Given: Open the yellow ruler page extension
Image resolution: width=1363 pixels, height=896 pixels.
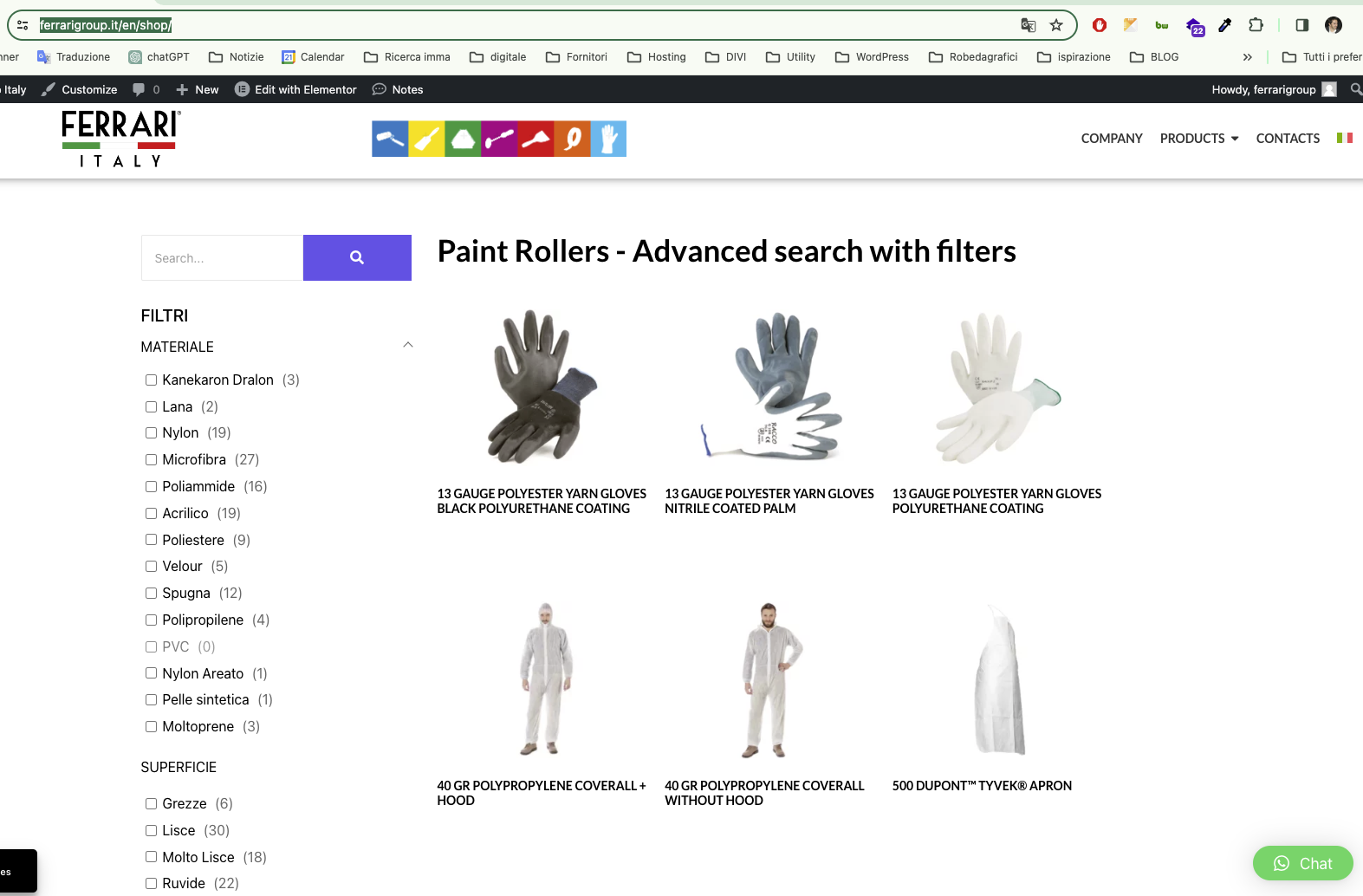Looking at the screenshot, I should click(1130, 25).
